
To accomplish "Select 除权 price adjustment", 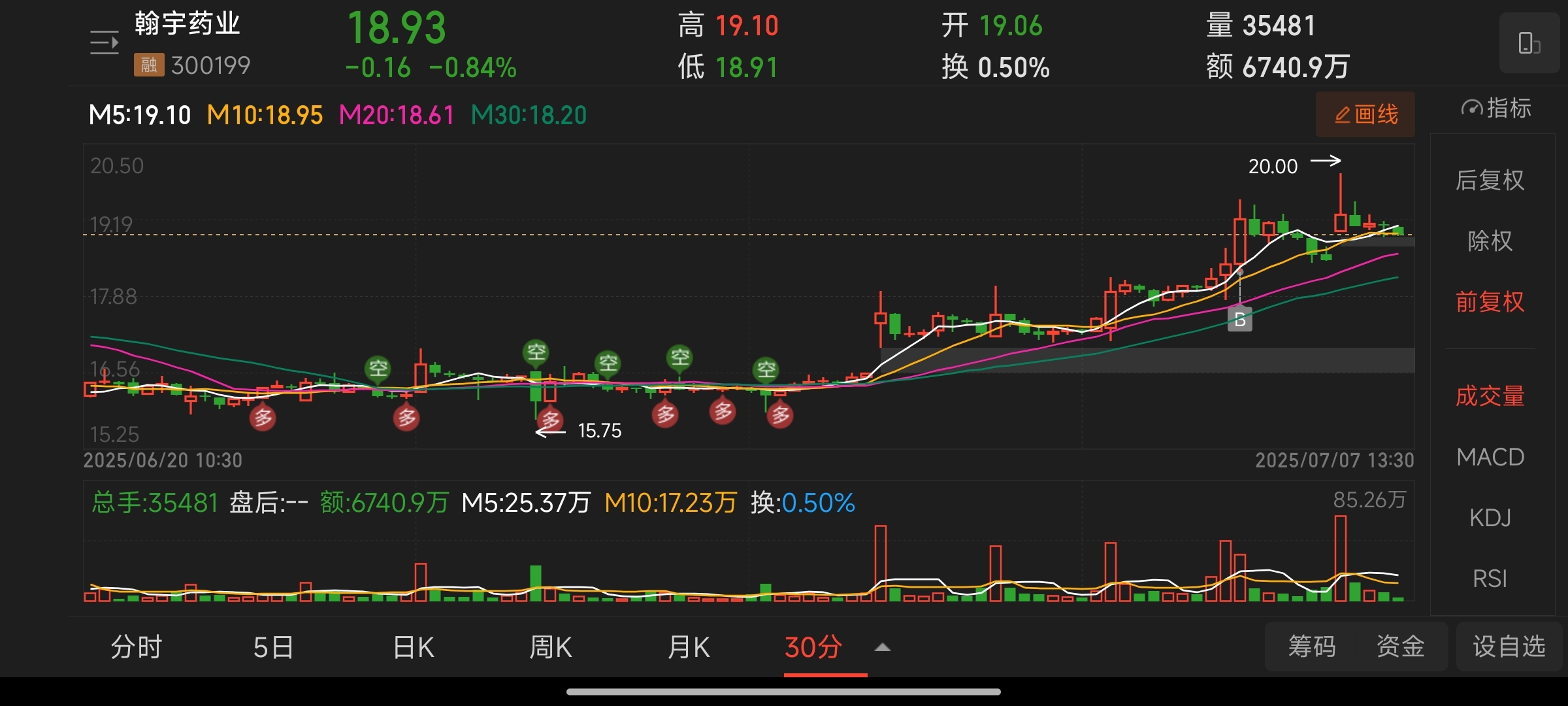I will click(x=1490, y=241).
